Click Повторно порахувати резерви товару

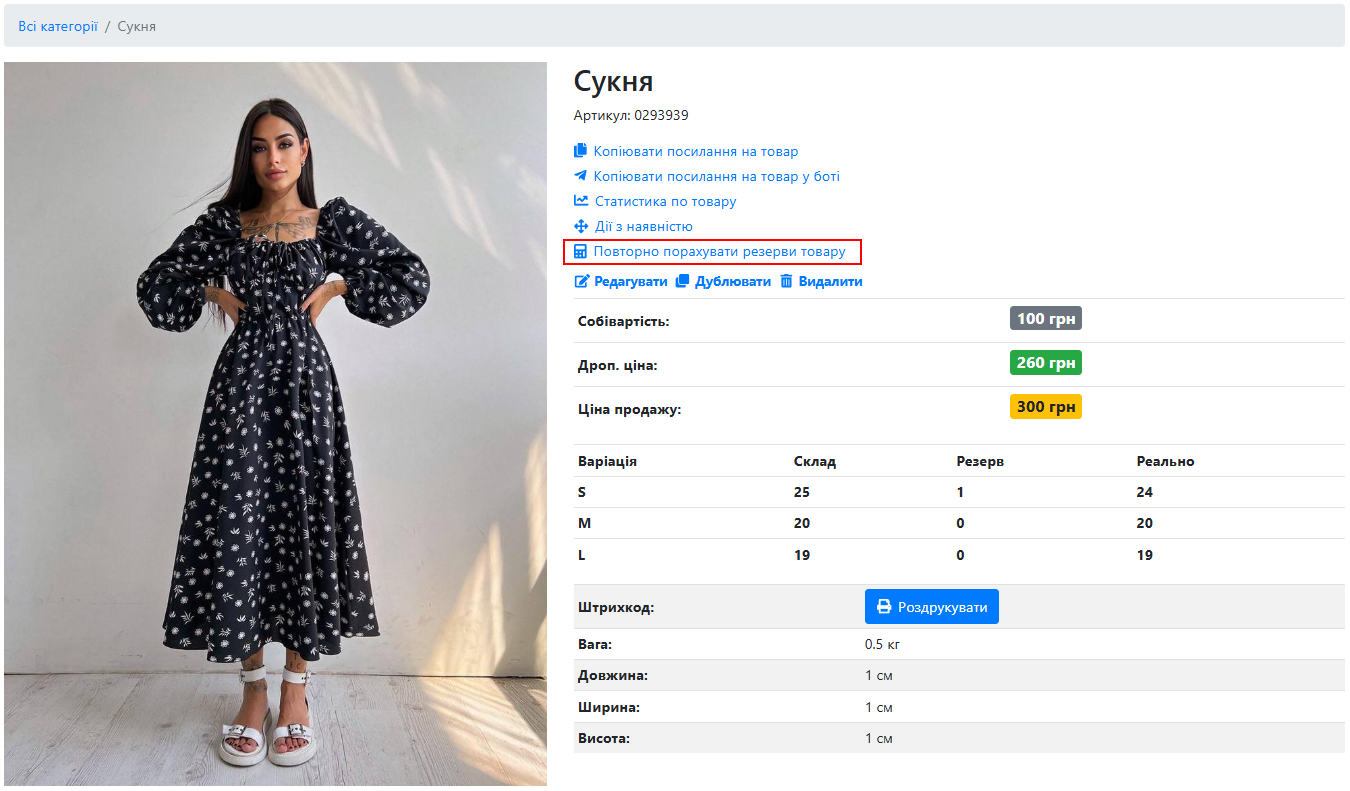point(720,252)
